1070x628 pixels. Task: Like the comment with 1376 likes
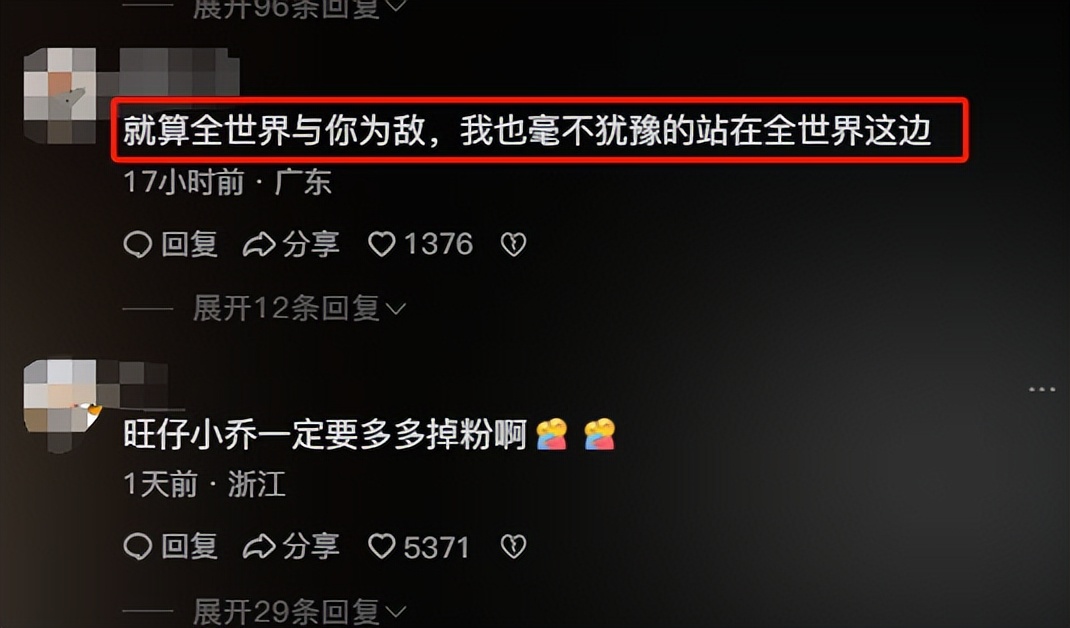click(381, 244)
